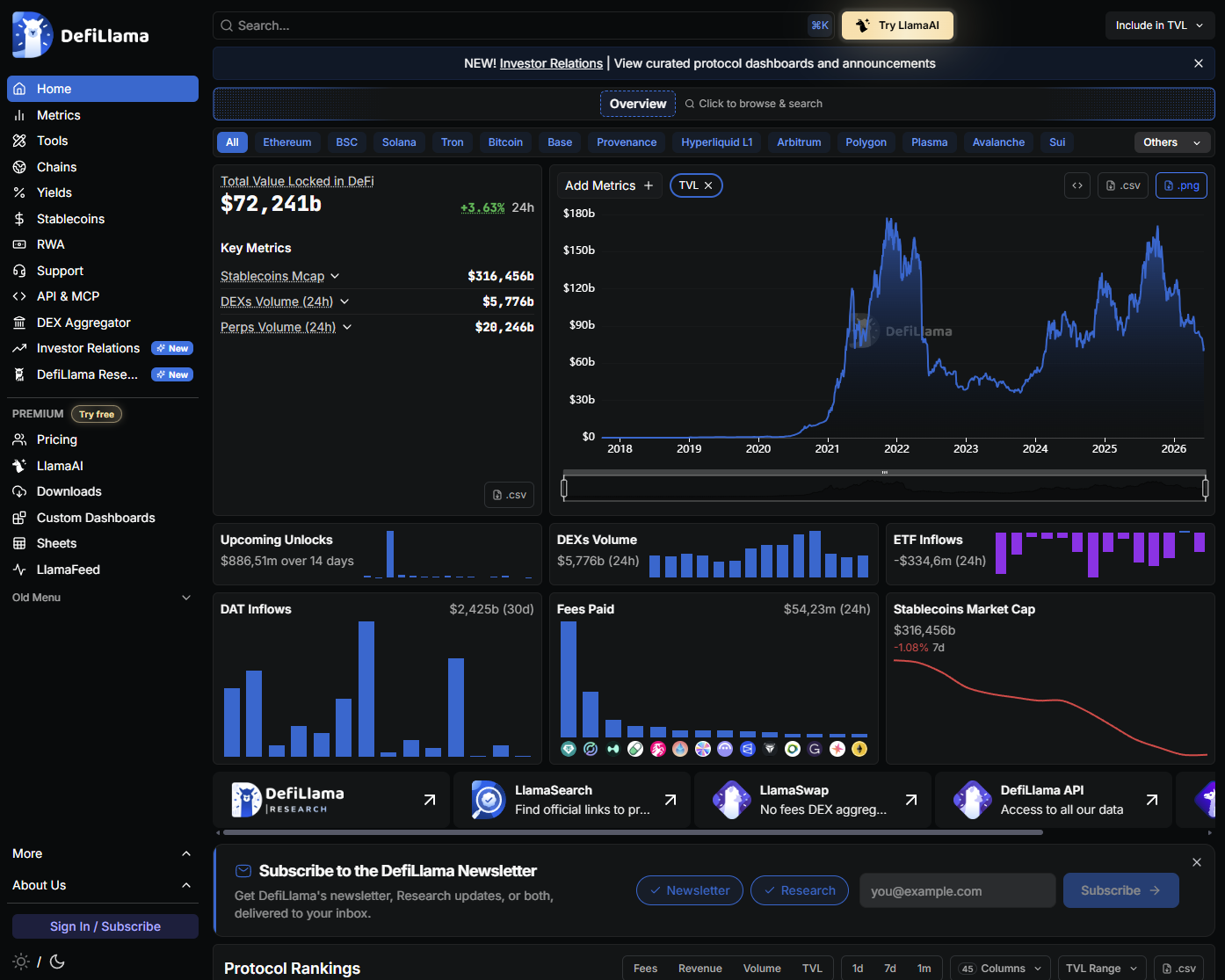The height and width of the screenshot is (980, 1225).
Task: Remove the TVL metric chip
Action: click(708, 185)
